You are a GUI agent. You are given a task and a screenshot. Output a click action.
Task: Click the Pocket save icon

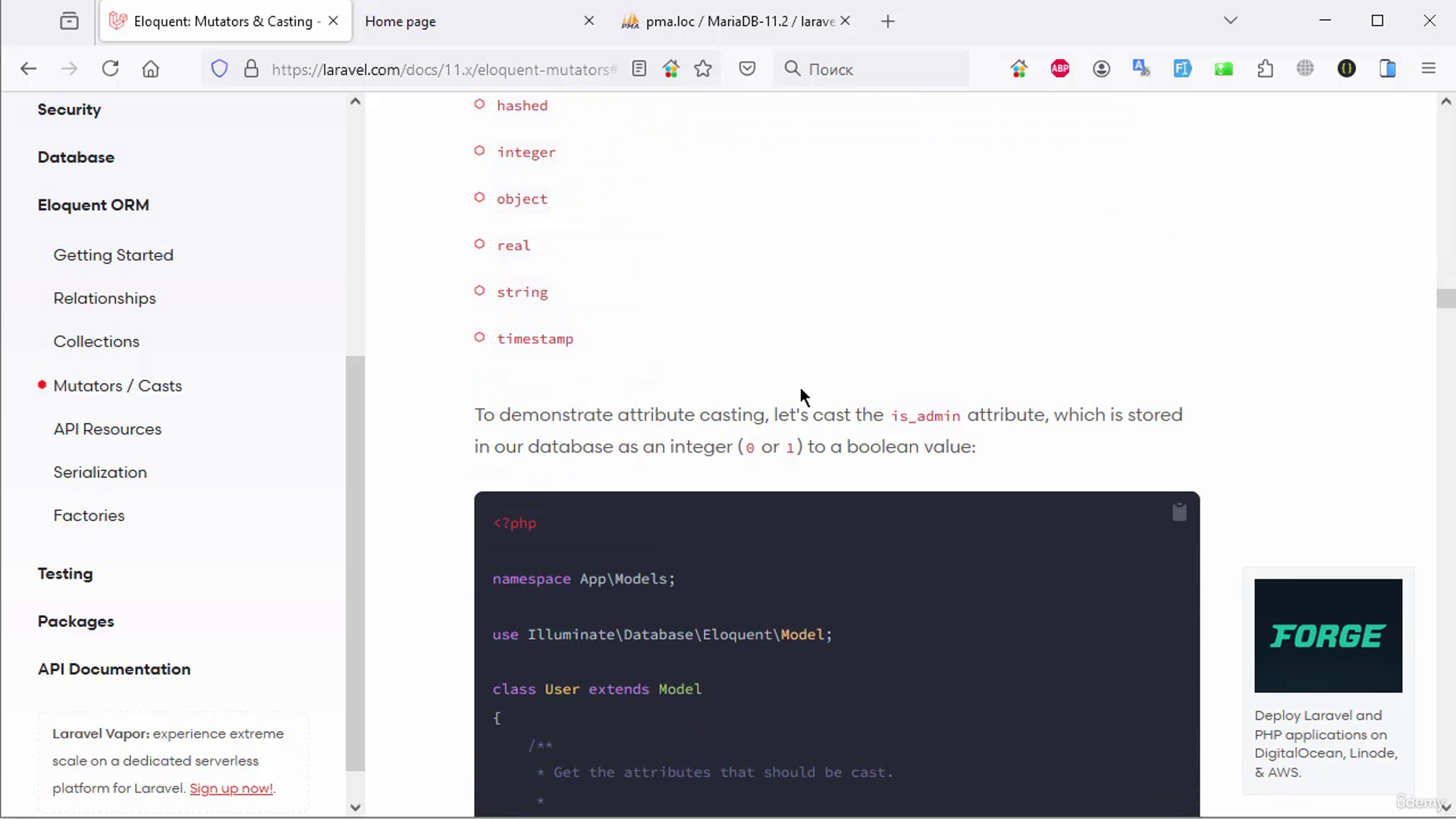pos(747,69)
